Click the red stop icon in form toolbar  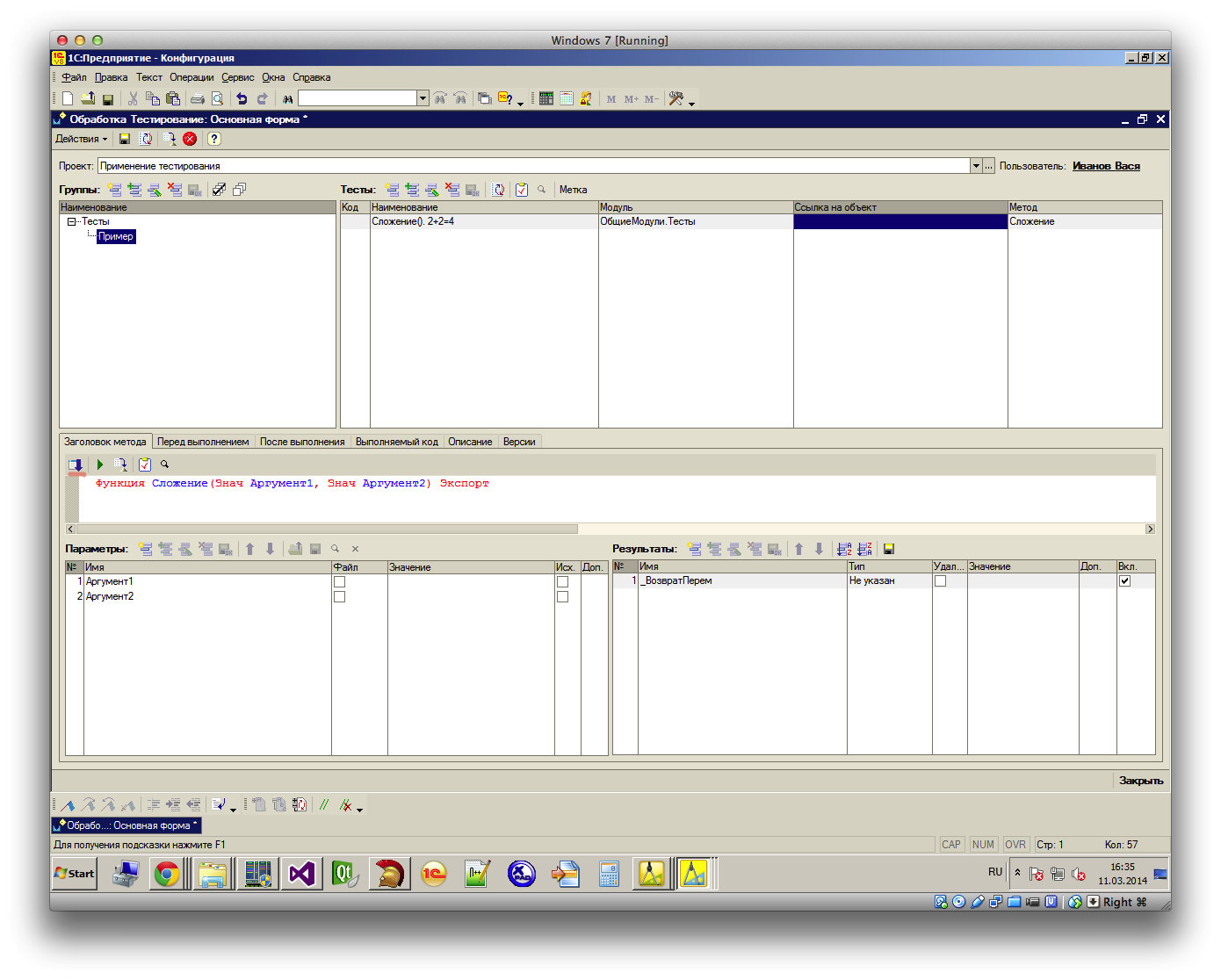point(190,139)
